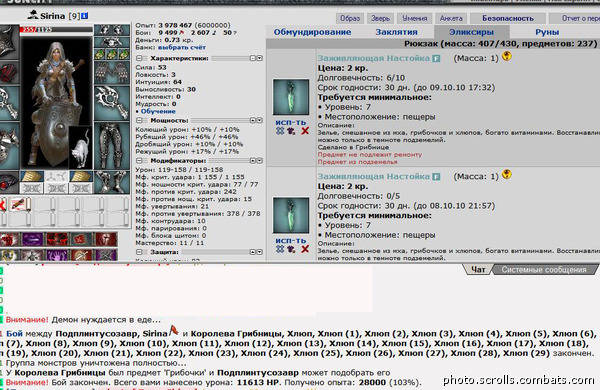Image resolution: width=600 pixels, height=390 pixels.
Task: Click the выбрать счёт bank link
Action: pos(182,47)
